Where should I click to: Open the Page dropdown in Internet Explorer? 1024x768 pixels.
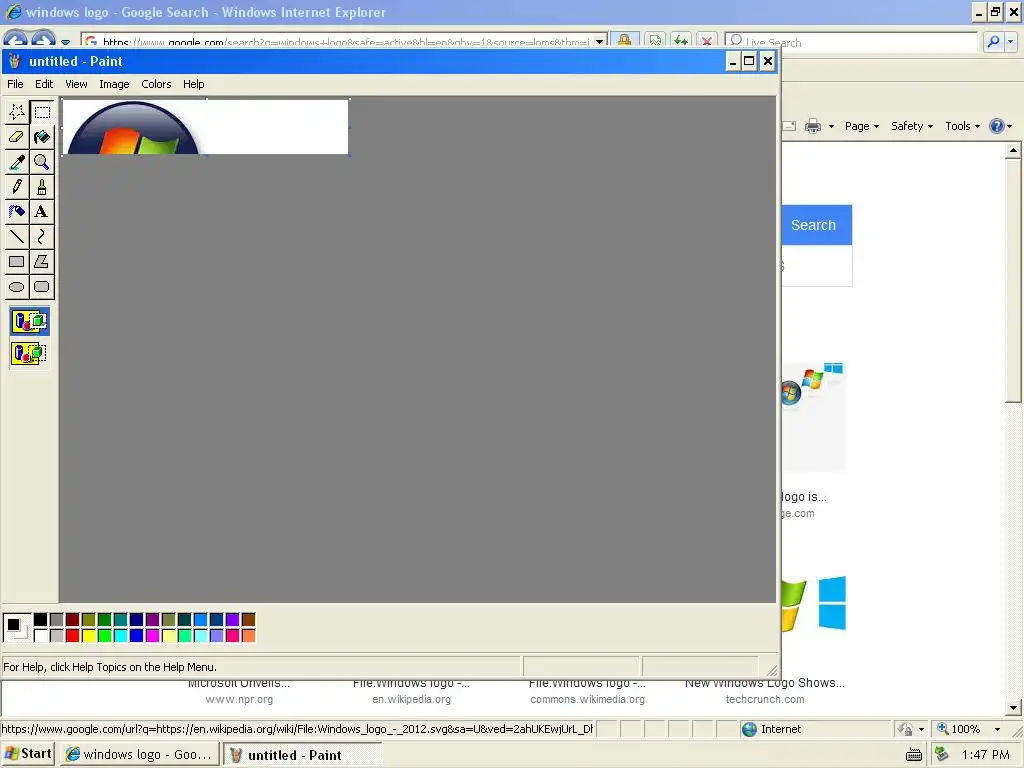[x=861, y=126]
